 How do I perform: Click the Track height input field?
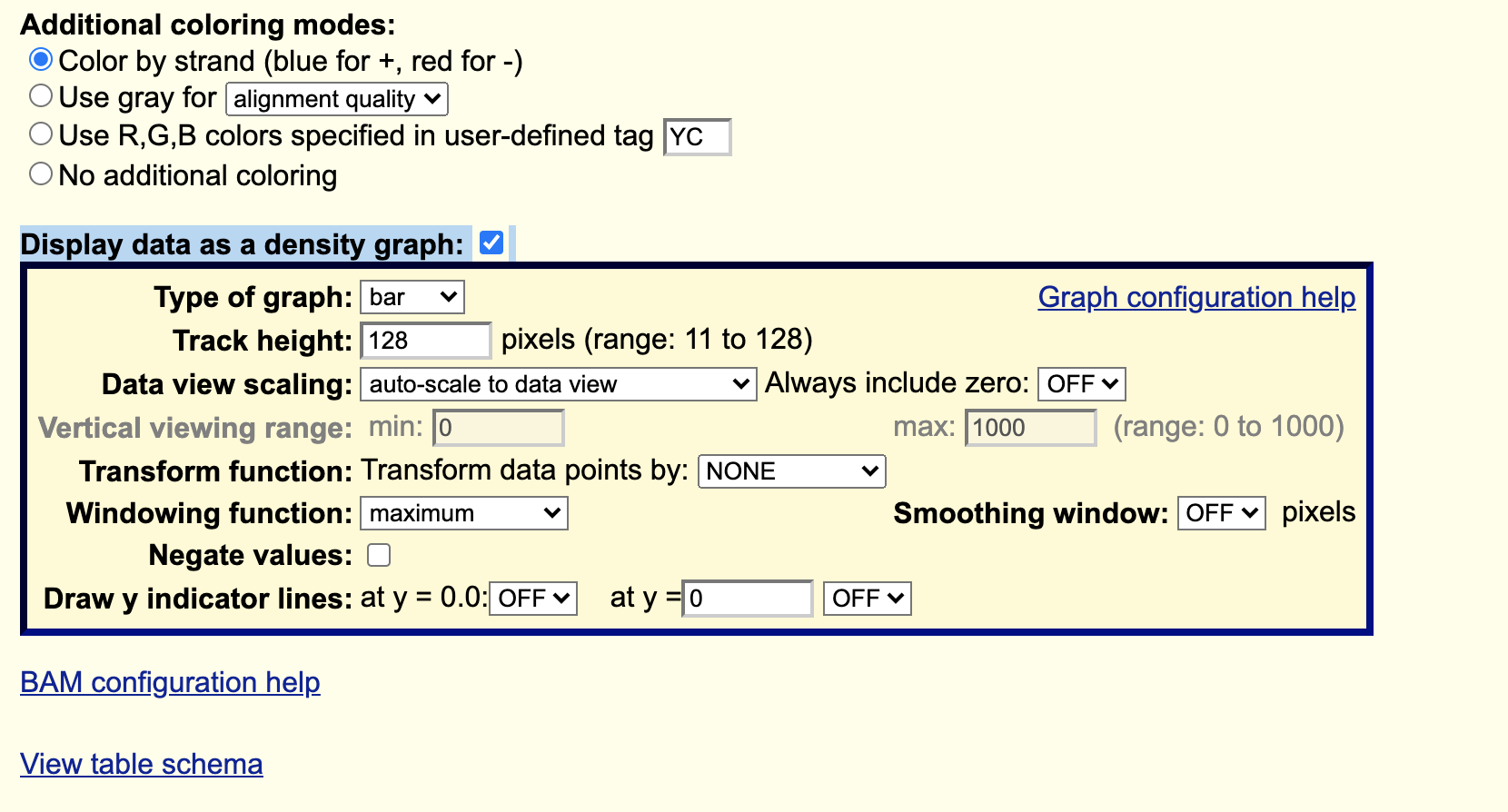tap(425, 341)
